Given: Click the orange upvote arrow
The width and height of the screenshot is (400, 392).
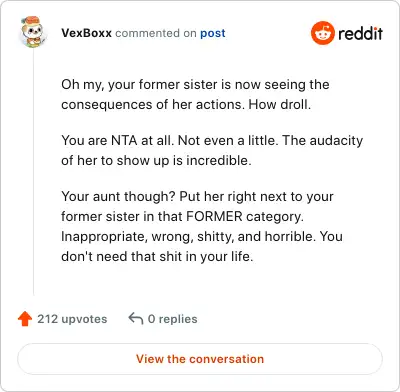Looking at the screenshot, I should [25, 319].
